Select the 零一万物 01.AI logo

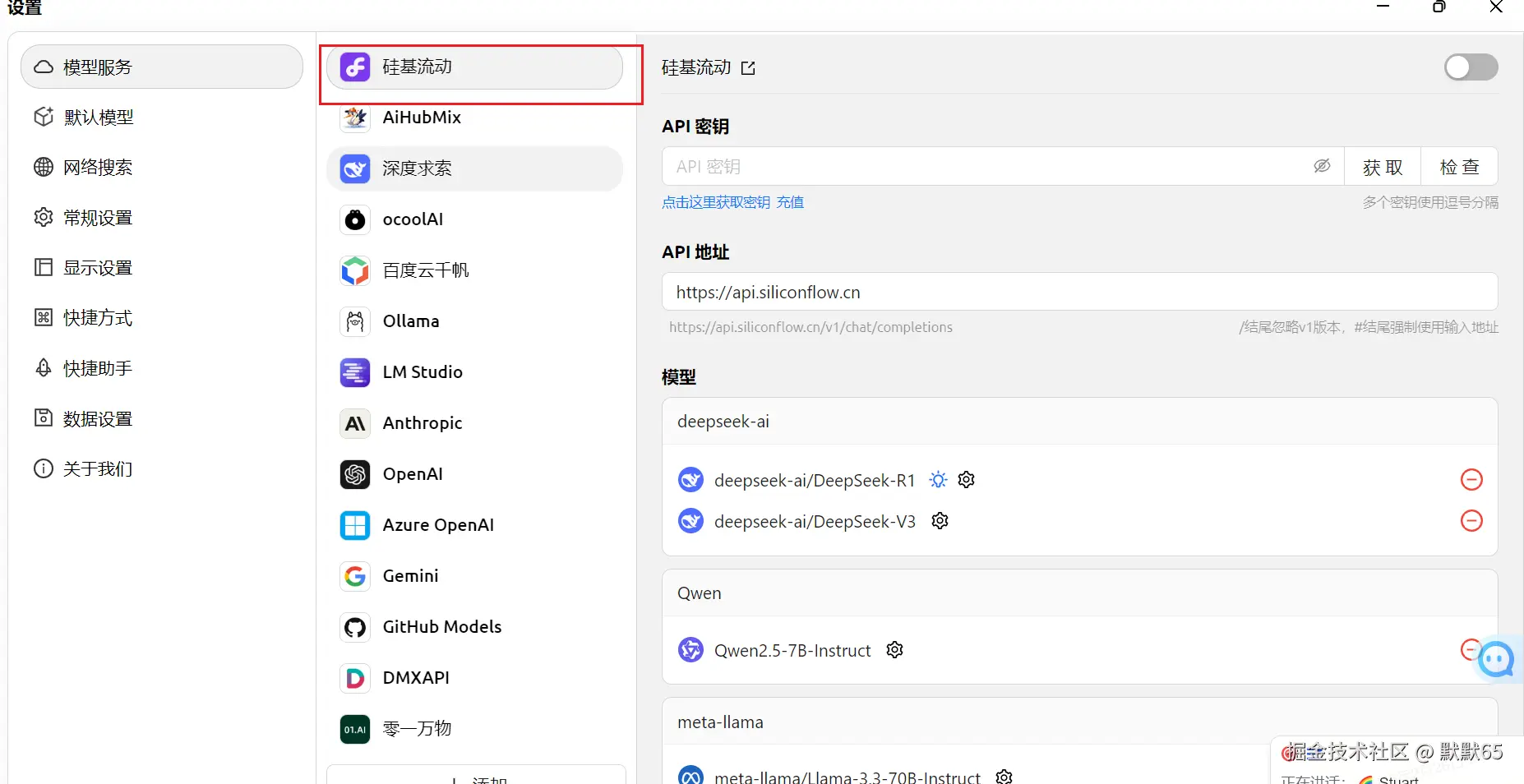(x=355, y=729)
